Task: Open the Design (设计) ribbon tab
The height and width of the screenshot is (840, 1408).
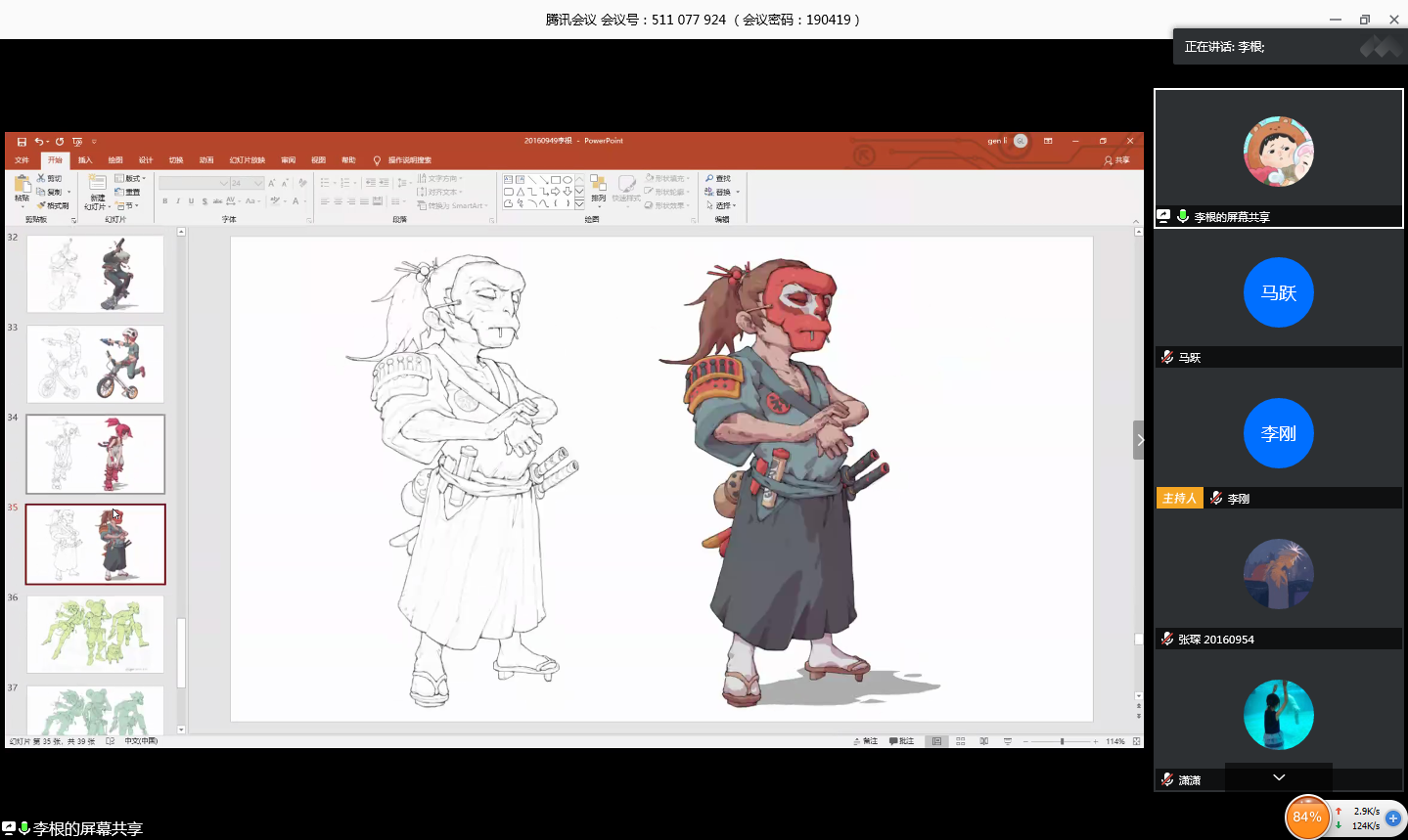Action: pos(146,160)
